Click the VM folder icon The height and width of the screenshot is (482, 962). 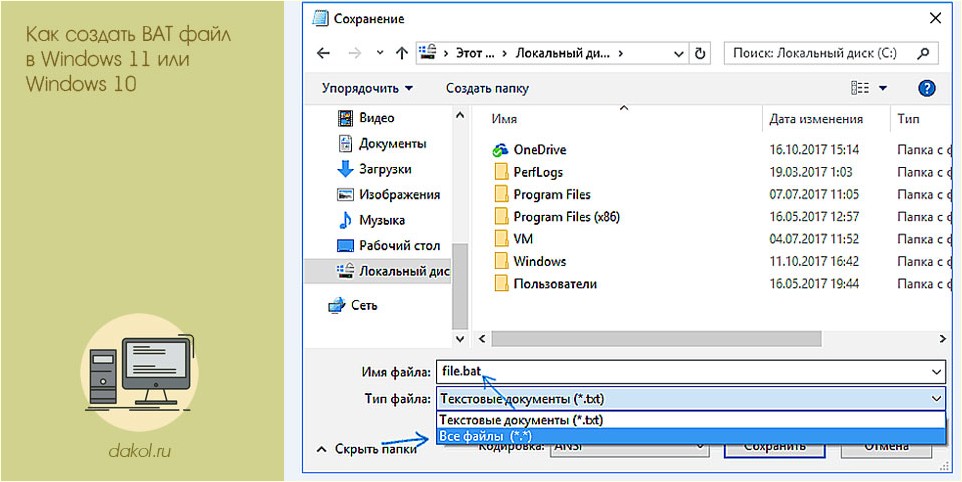click(501, 239)
